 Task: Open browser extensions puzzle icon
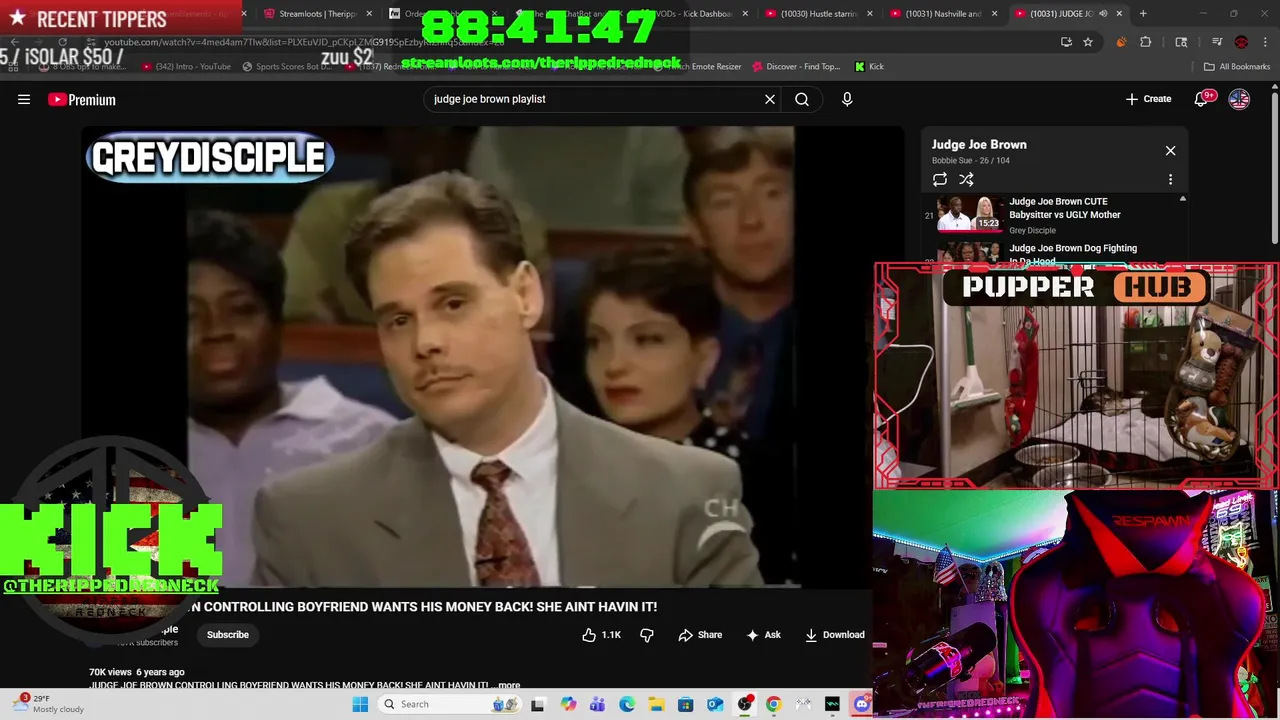(1146, 42)
